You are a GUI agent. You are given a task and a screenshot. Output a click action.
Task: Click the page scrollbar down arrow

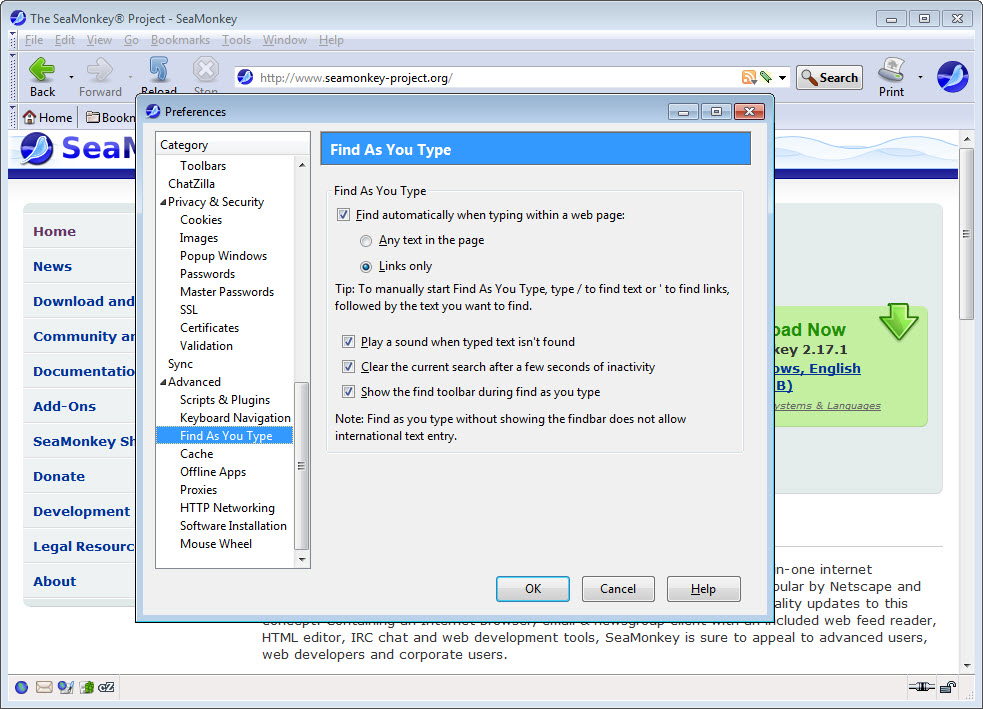(x=966, y=666)
